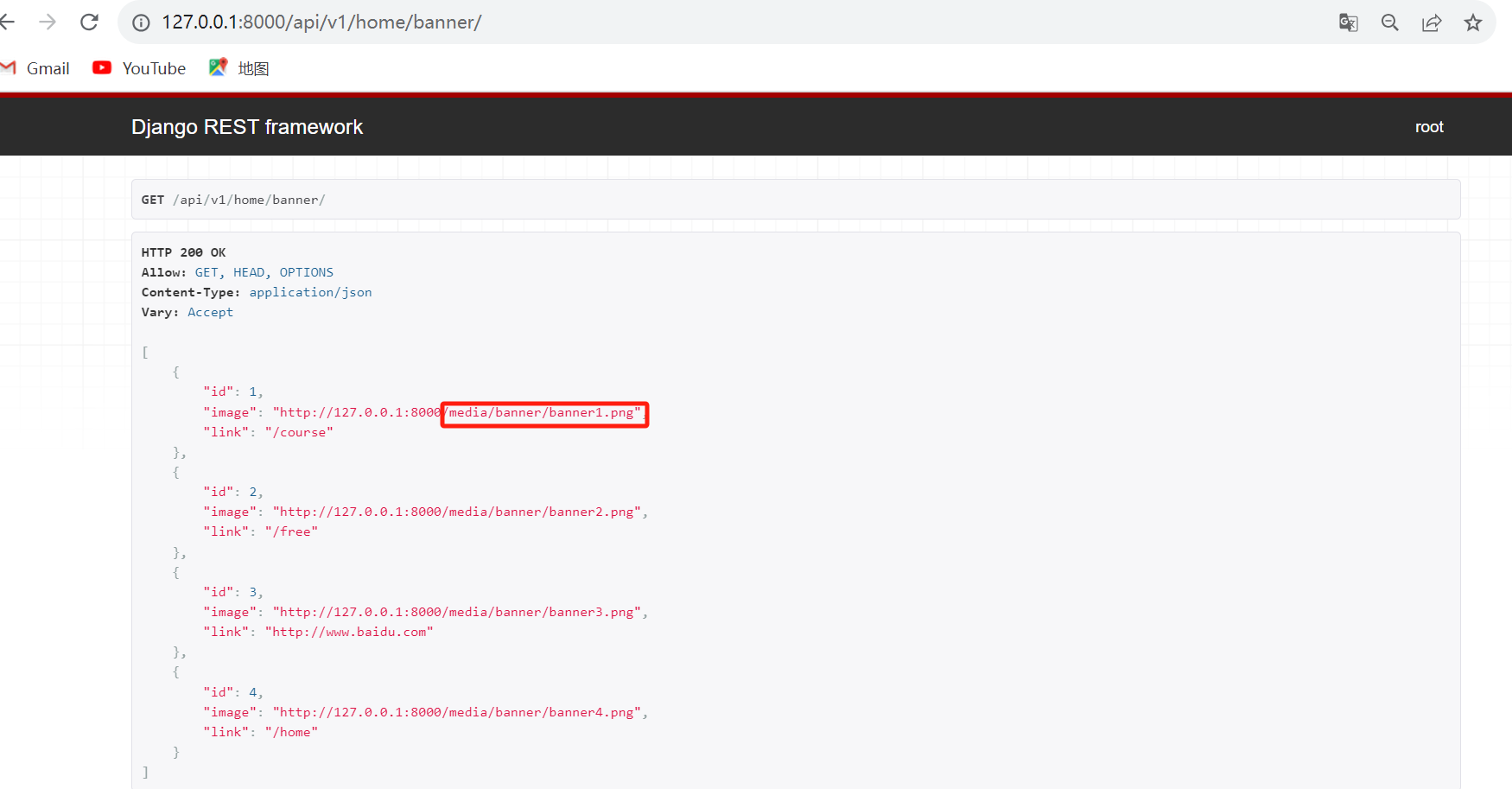This screenshot has height=789, width=1512.
Task: Select the GET /api/v1/home/banner/ request line
Action: 233,200
